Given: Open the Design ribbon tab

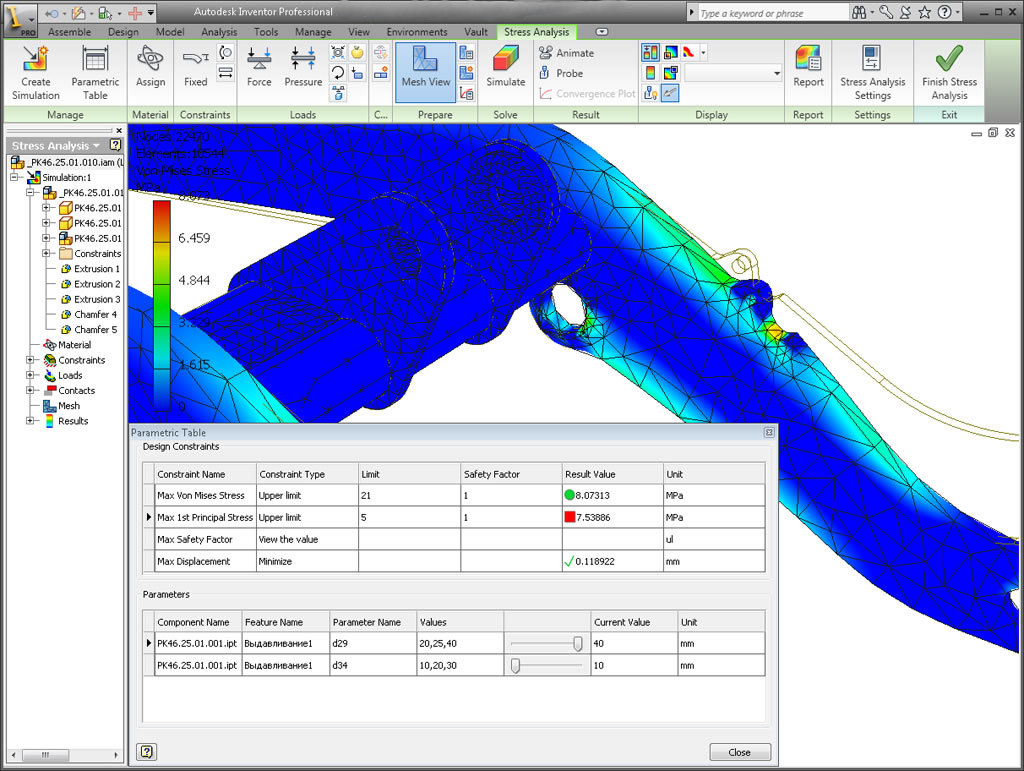Looking at the screenshot, I should pos(123,32).
